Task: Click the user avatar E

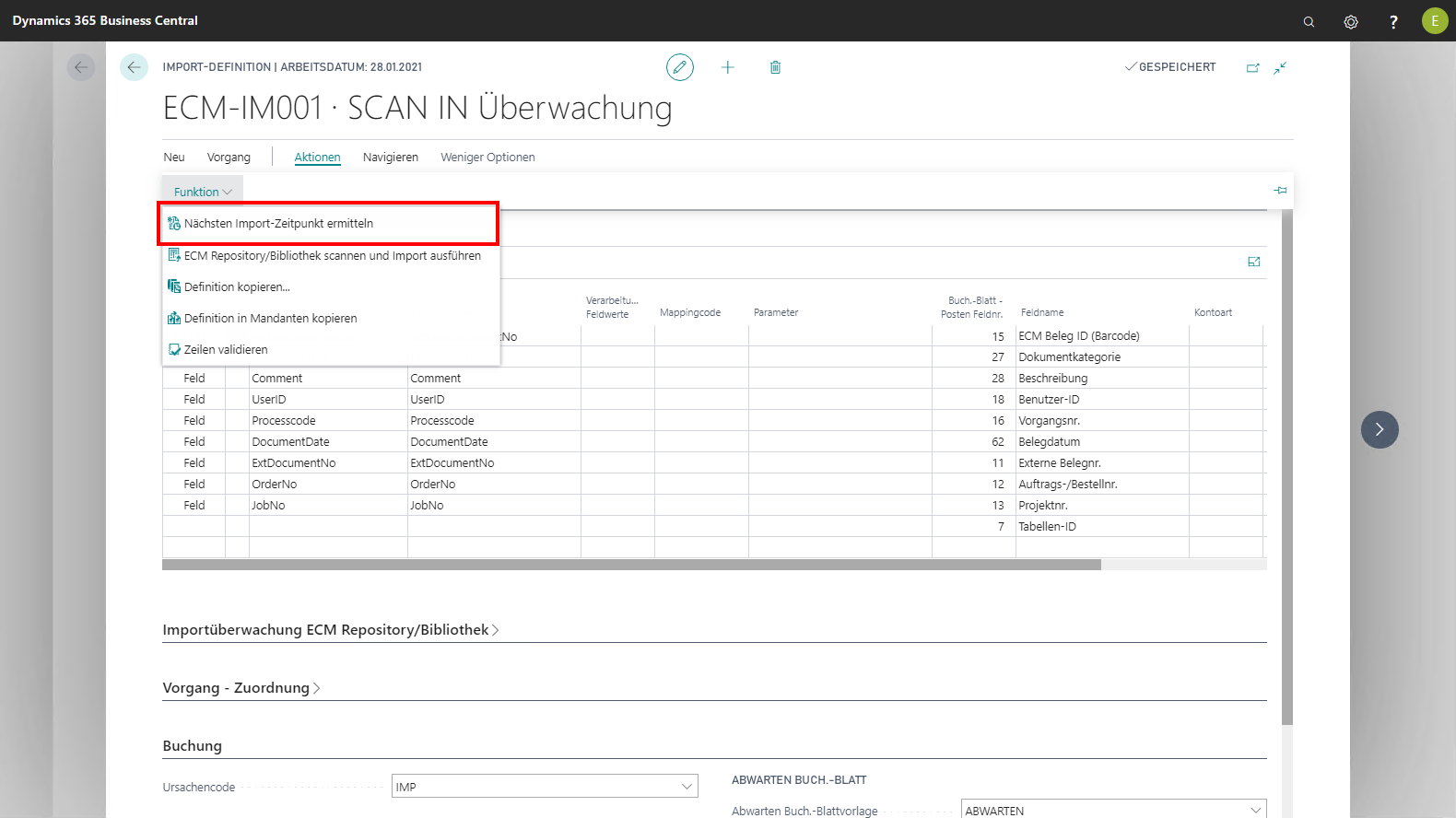Action: [1434, 21]
